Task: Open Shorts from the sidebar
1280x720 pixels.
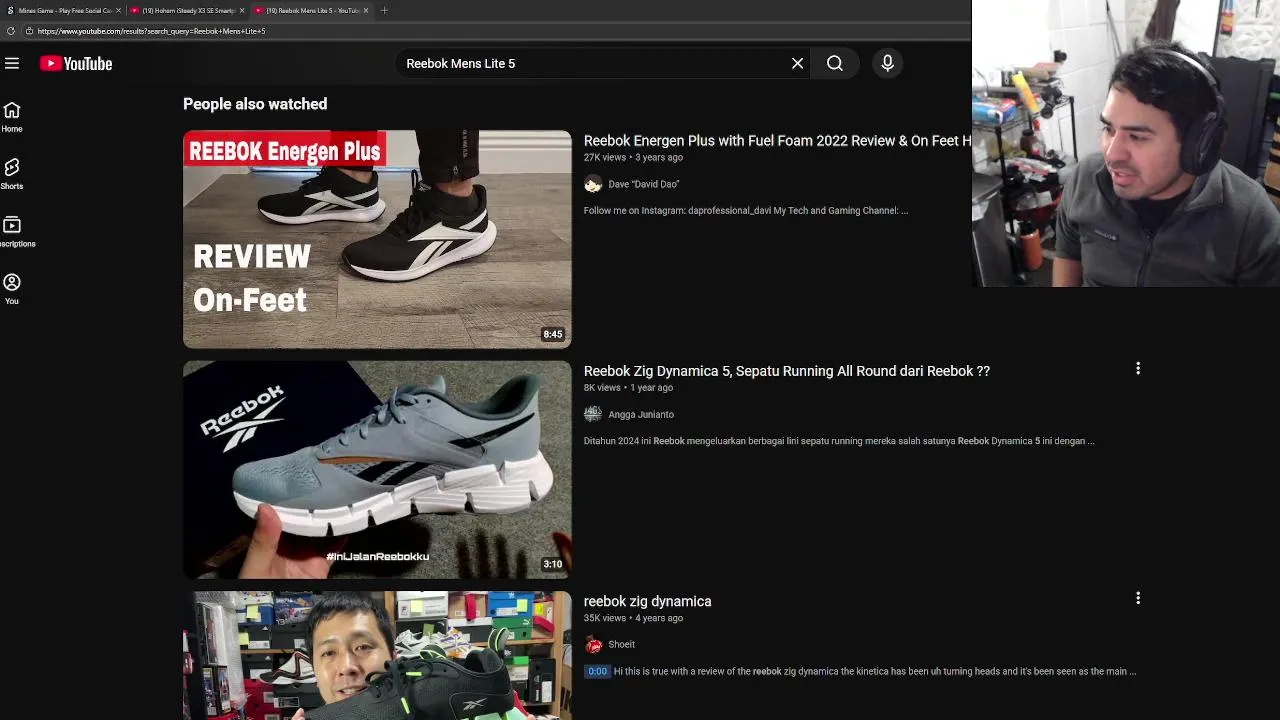Action: pyautogui.click(x=12, y=174)
